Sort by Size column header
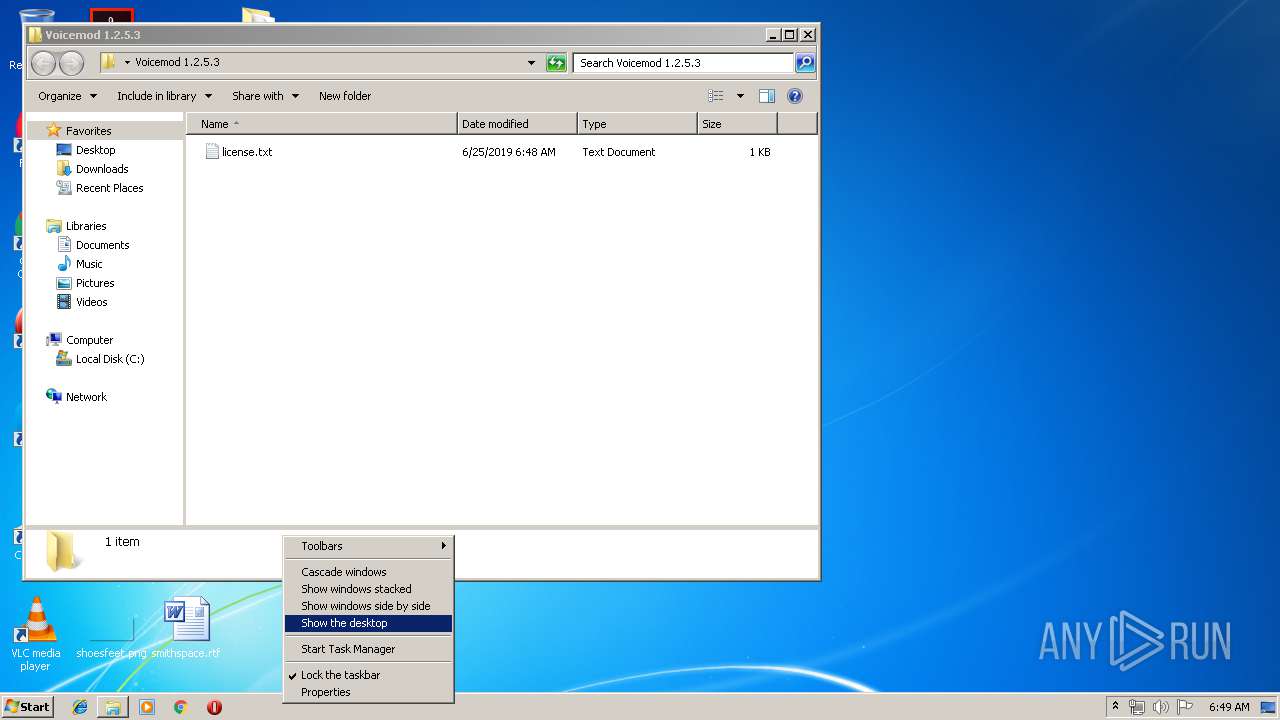Screen dimensions: 1280x720 pyautogui.click(x=737, y=124)
